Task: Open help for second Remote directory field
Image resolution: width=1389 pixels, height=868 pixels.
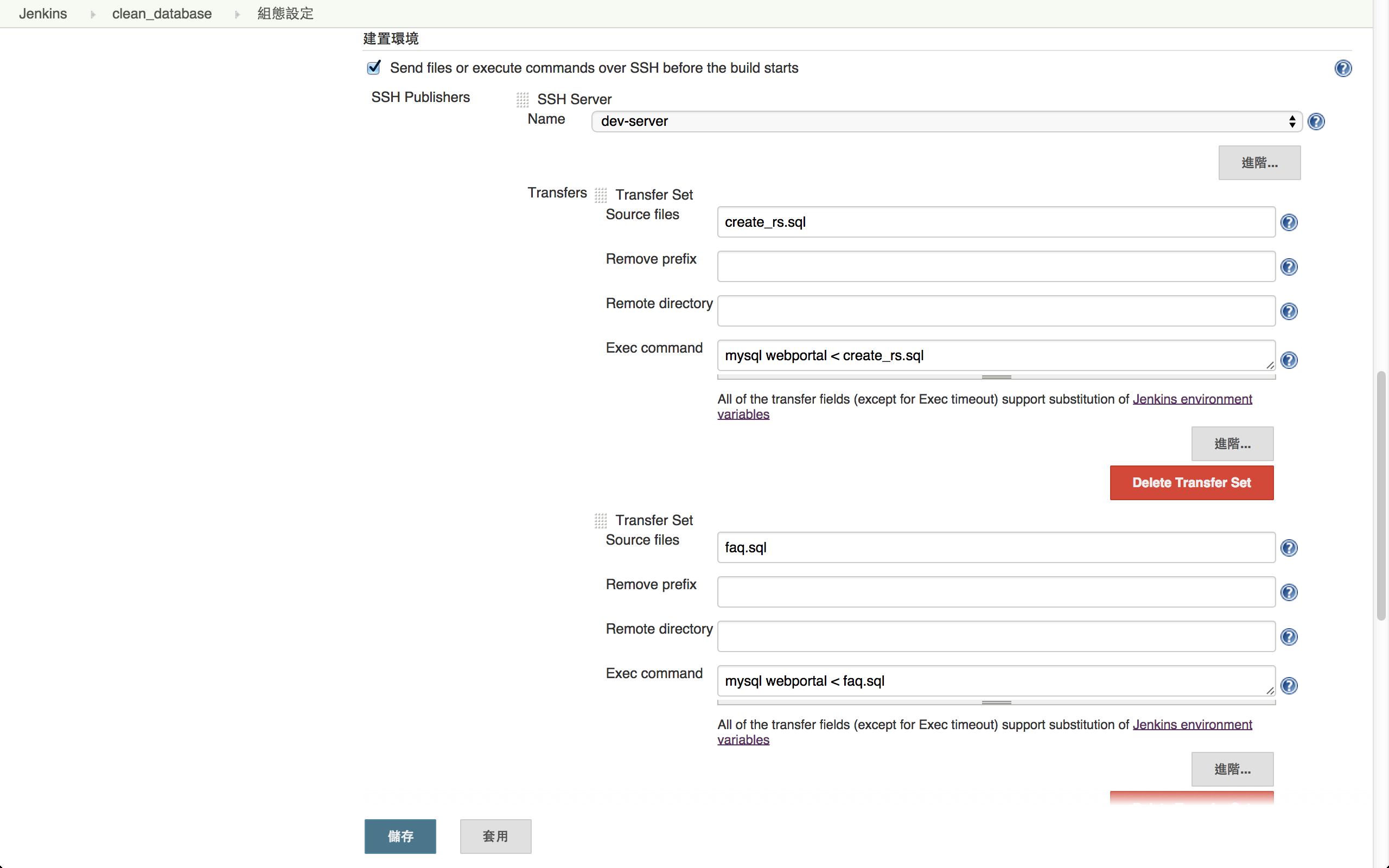Action: [x=1289, y=637]
